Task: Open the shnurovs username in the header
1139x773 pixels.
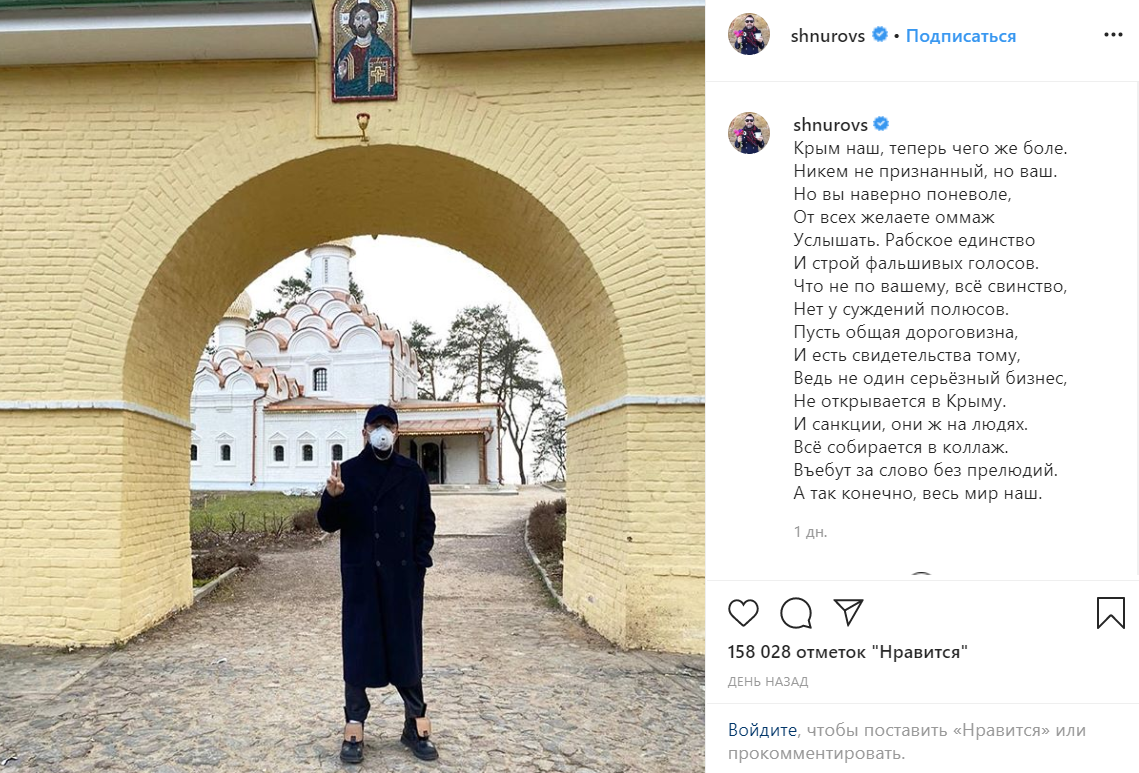Action: coord(827,36)
